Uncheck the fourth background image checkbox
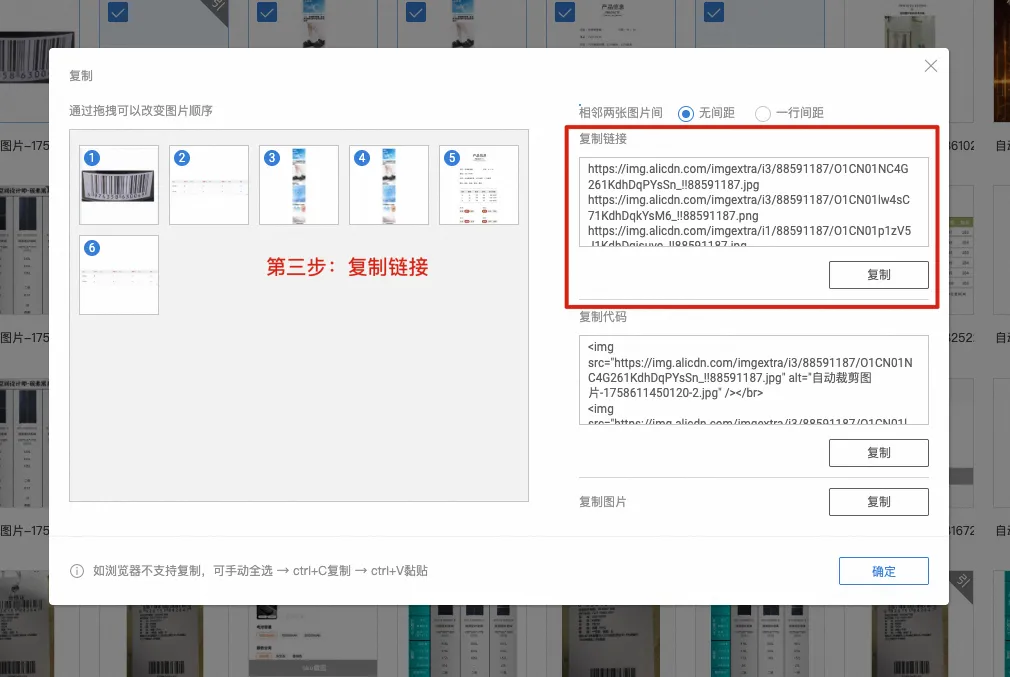Image resolution: width=1010 pixels, height=677 pixels. [x=565, y=12]
